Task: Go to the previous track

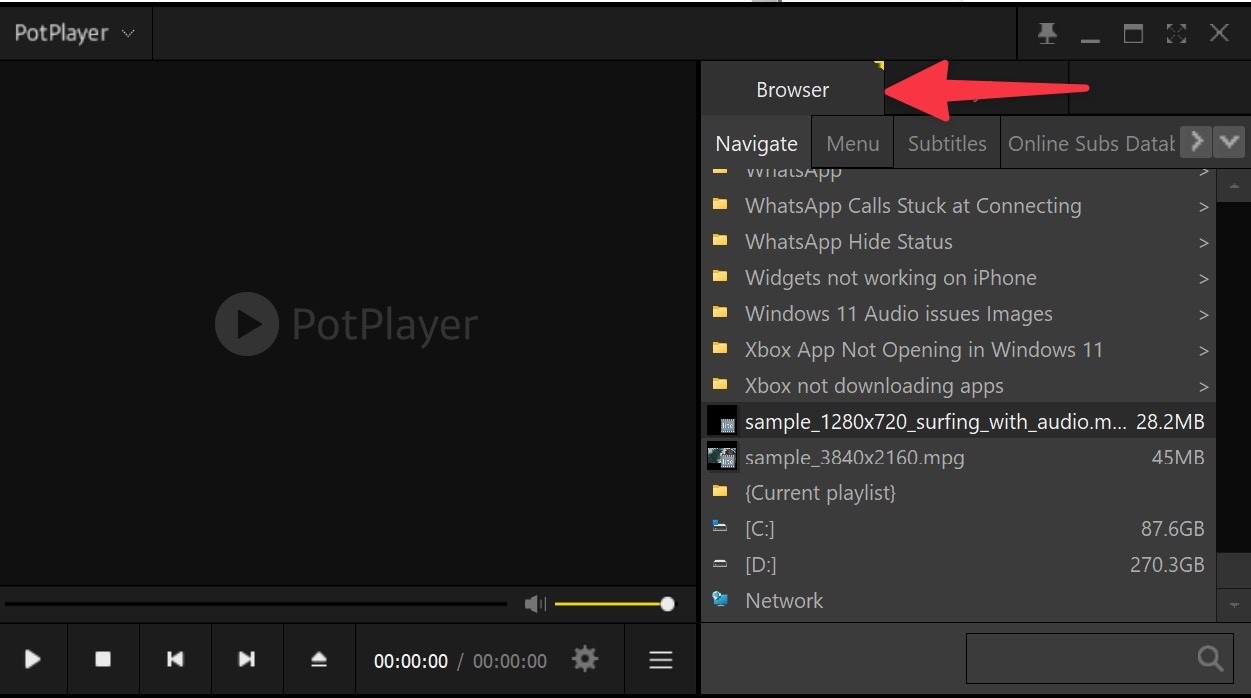Action: tap(175, 659)
